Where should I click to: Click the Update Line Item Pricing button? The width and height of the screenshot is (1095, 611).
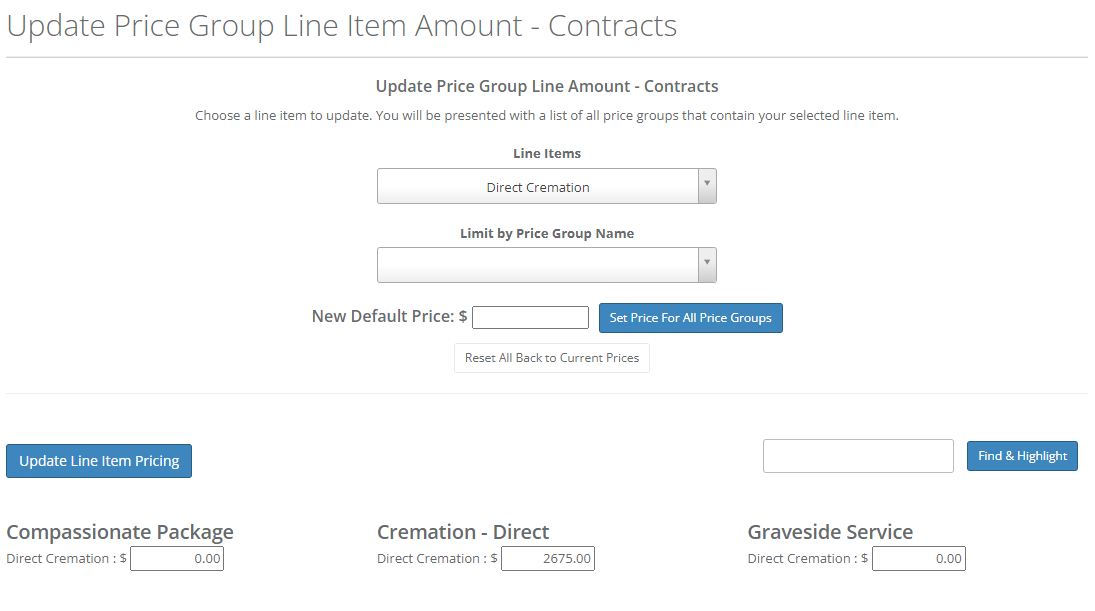pyautogui.click(x=99, y=461)
